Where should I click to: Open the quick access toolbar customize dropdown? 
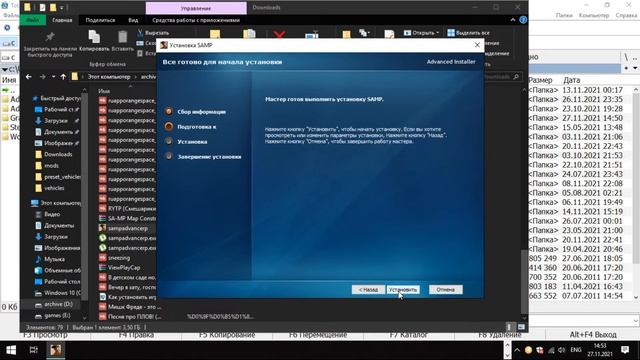coord(62,7)
